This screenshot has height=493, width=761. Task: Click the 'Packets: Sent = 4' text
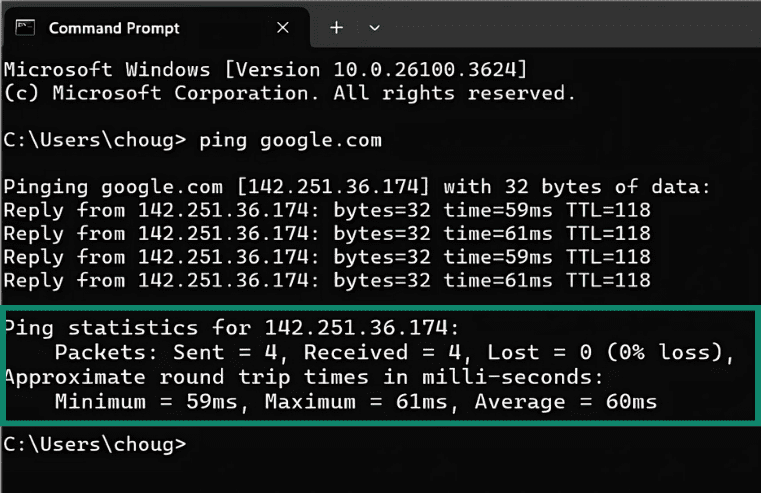click(170, 352)
